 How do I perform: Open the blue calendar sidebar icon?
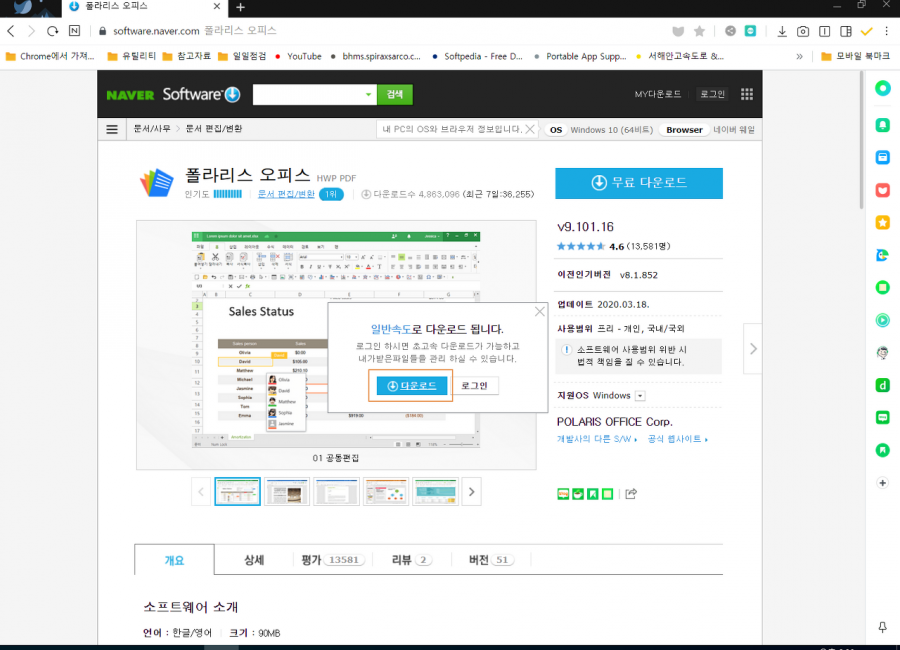tap(883, 157)
